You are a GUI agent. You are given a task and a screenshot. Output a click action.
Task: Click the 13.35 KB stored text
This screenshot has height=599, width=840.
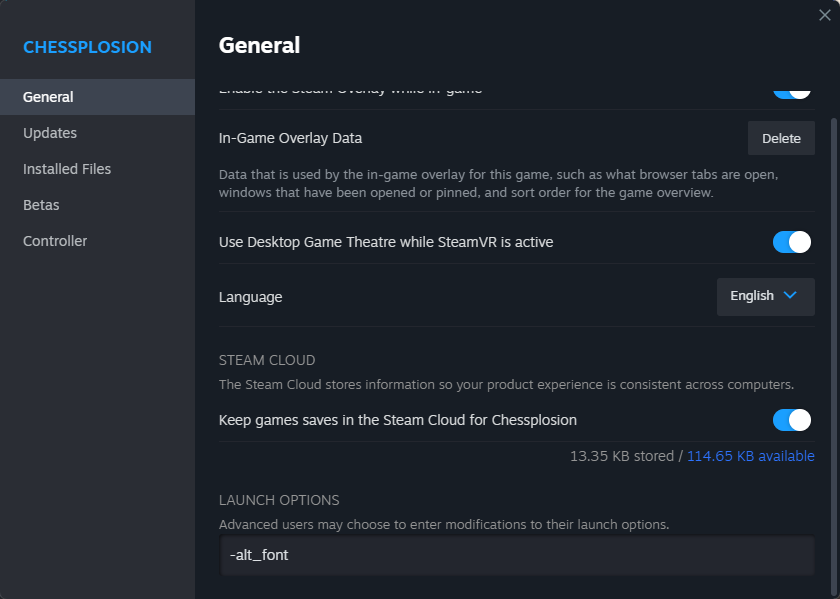pos(622,456)
